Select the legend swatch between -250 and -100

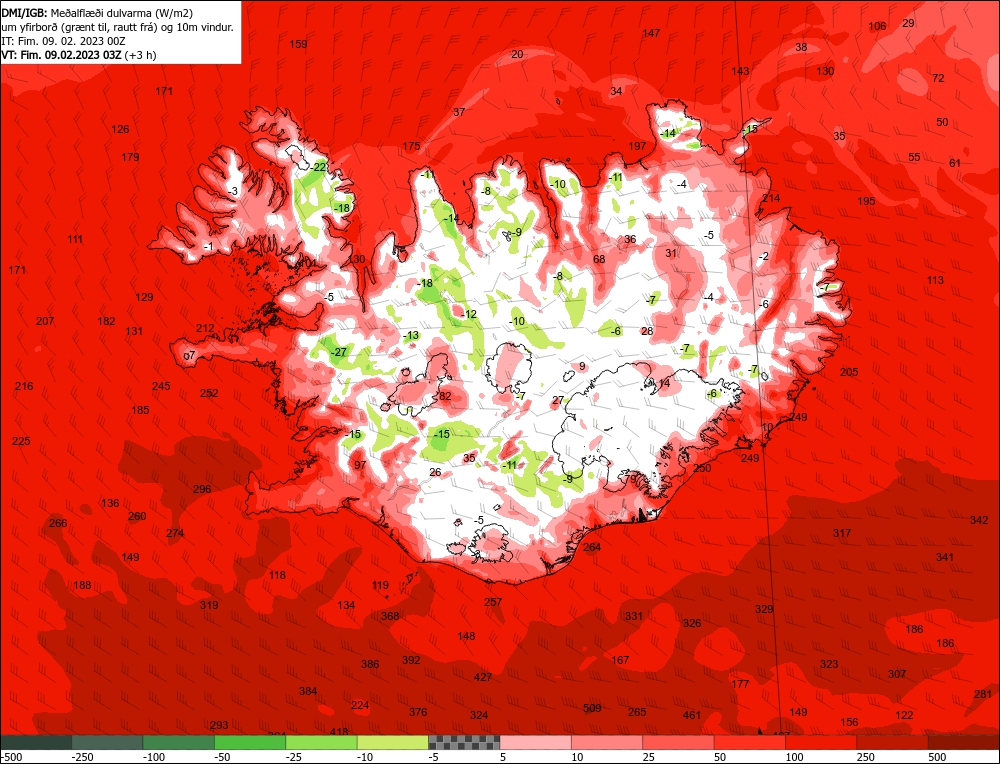(107, 742)
